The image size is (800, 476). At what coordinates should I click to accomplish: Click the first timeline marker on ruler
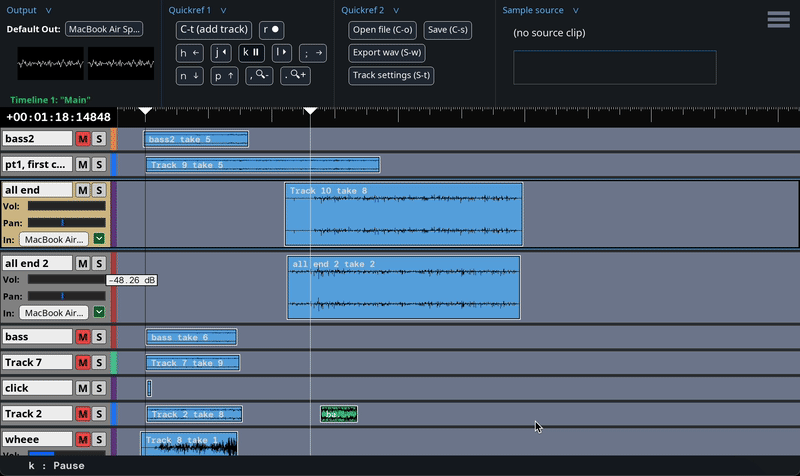point(145,111)
